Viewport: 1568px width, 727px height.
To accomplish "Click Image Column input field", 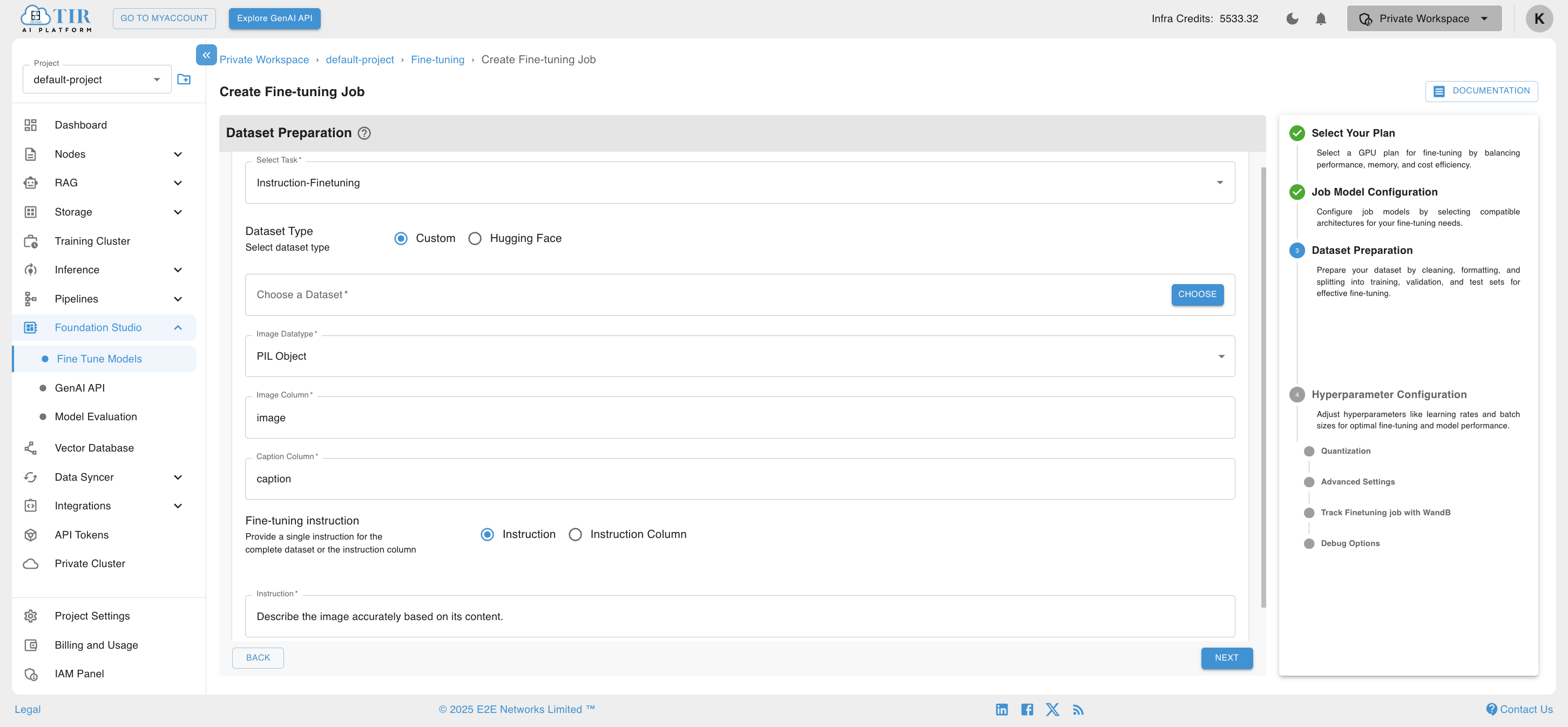I will coord(740,418).
